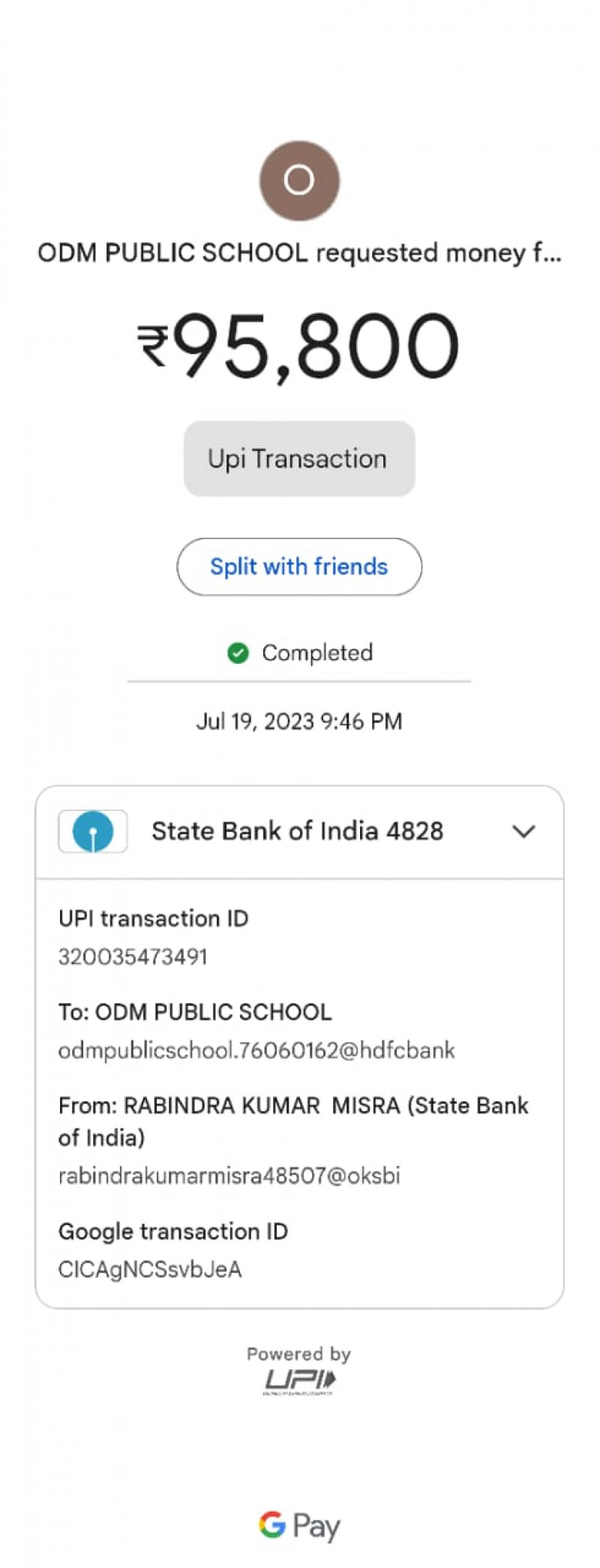Tap the UPI transaction ID number 320035473491

[x=133, y=957]
